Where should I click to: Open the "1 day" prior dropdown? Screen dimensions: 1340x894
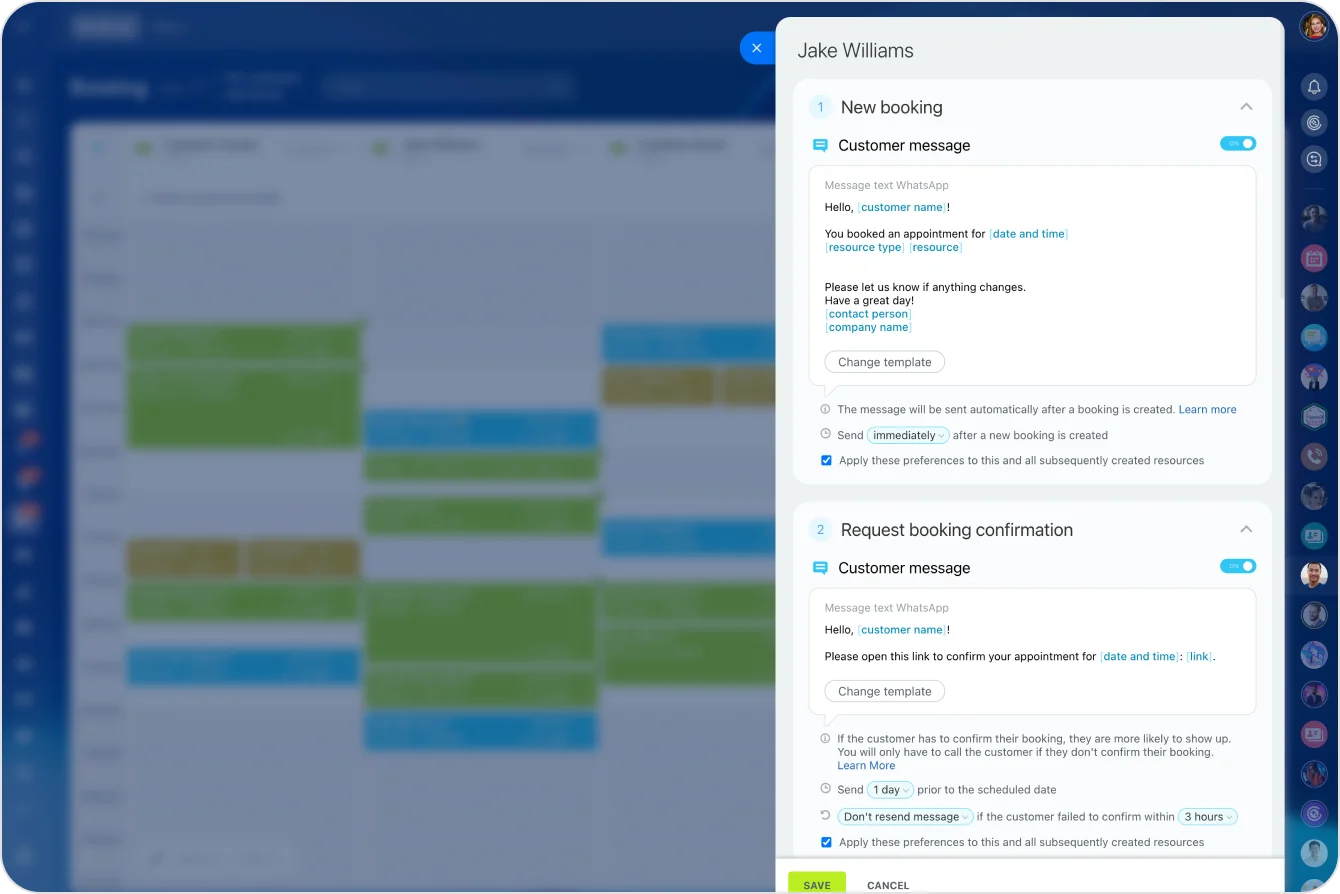[x=890, y=790]
